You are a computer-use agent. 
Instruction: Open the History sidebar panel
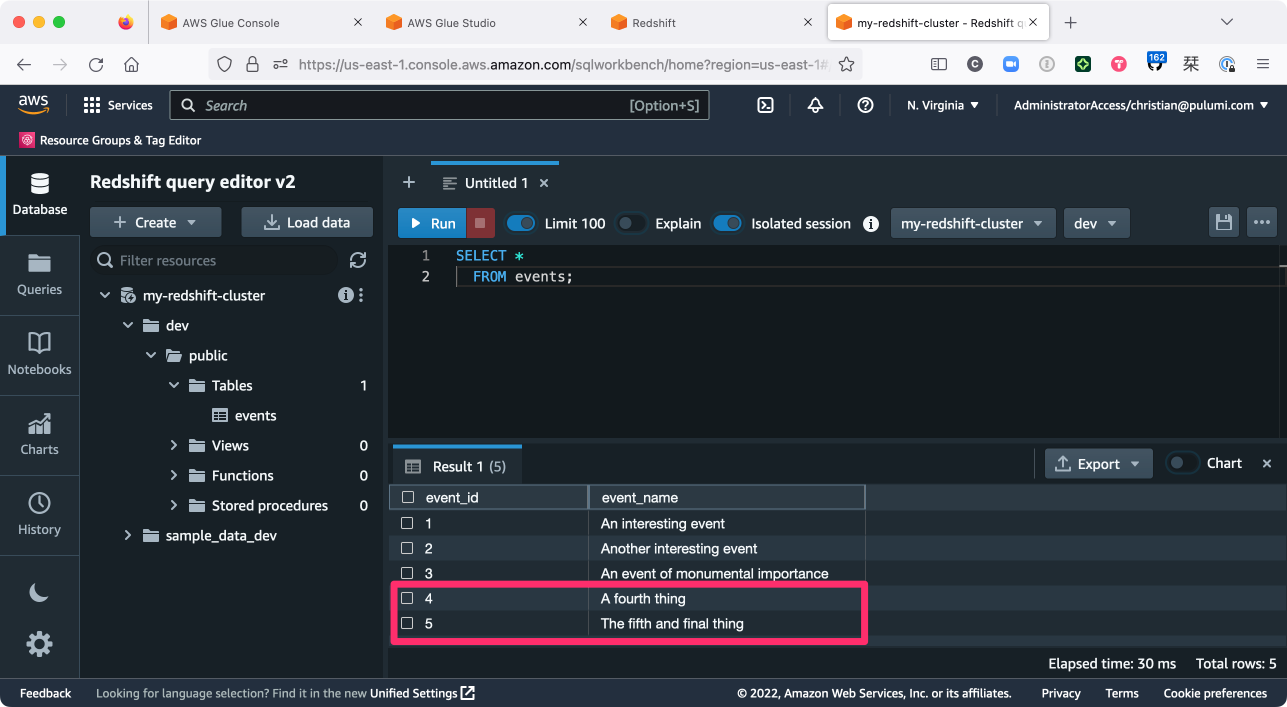[40, 515]
